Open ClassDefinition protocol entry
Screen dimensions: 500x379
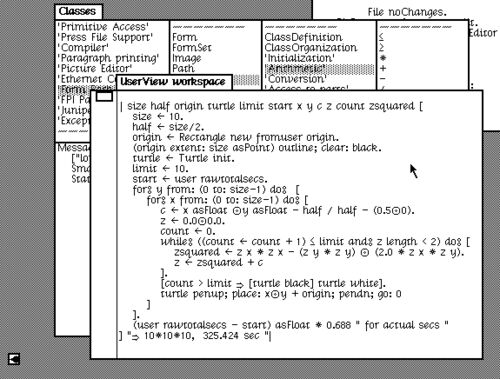point(303,37)
